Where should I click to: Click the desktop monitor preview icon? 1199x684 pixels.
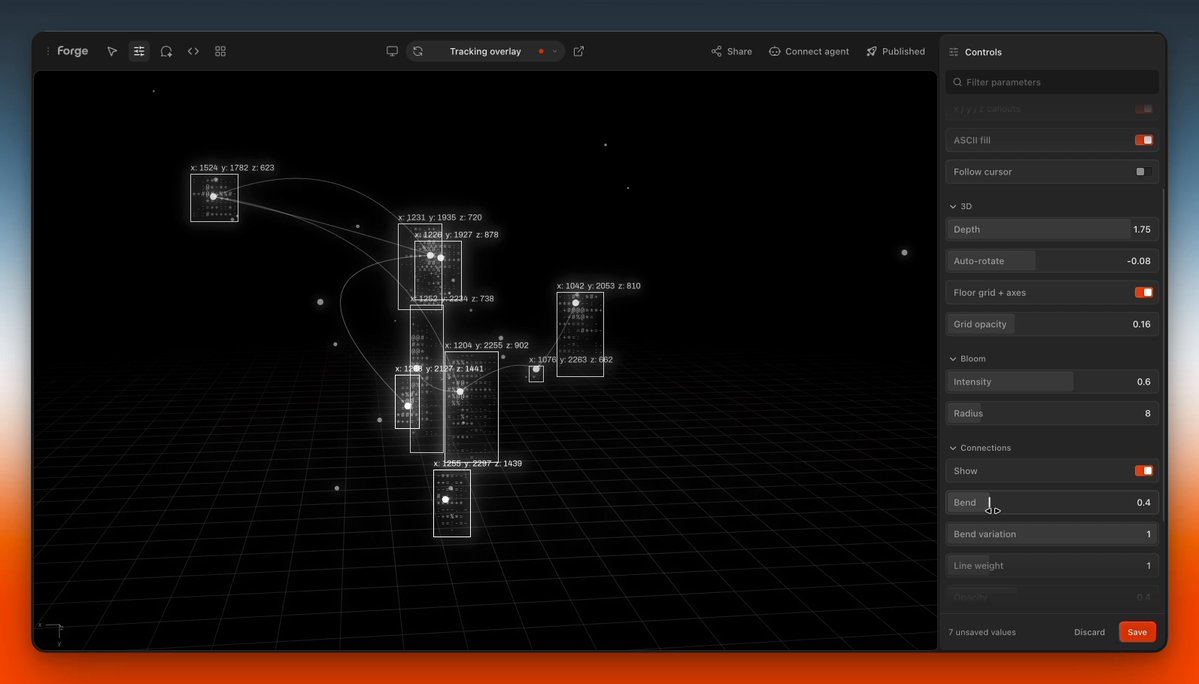click(x=392, y=51)
